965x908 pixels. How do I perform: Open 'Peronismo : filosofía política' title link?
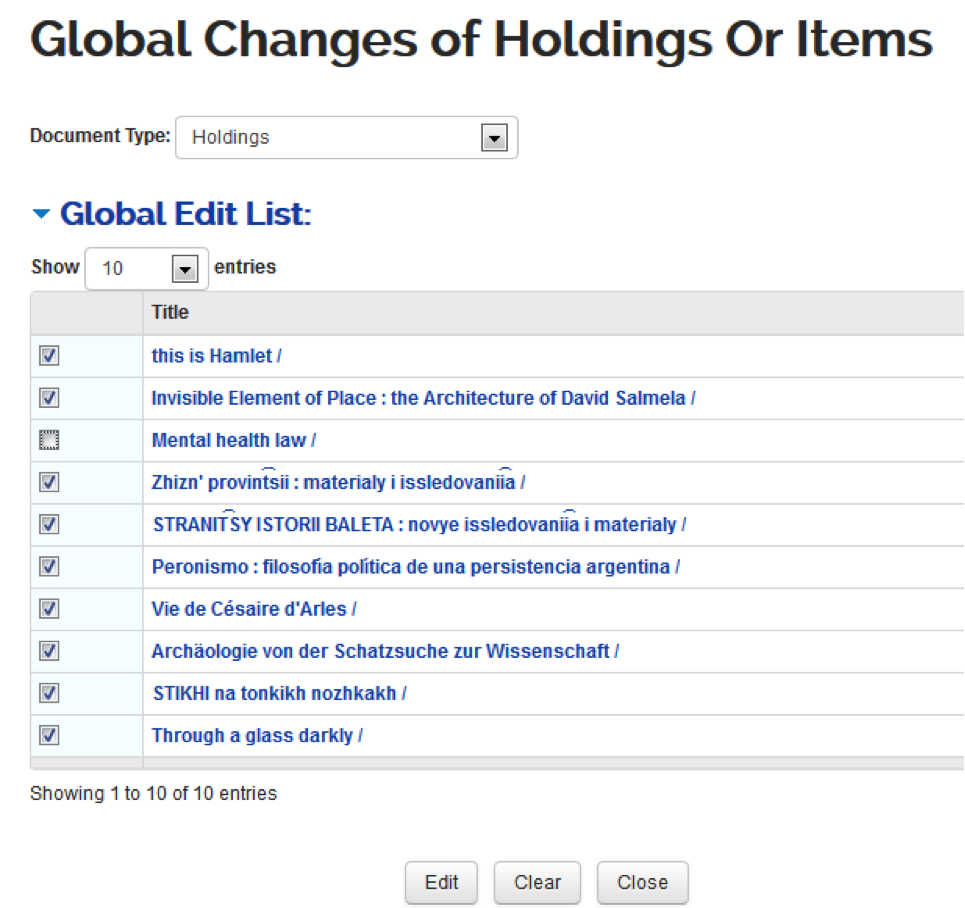tap(415, 567)
